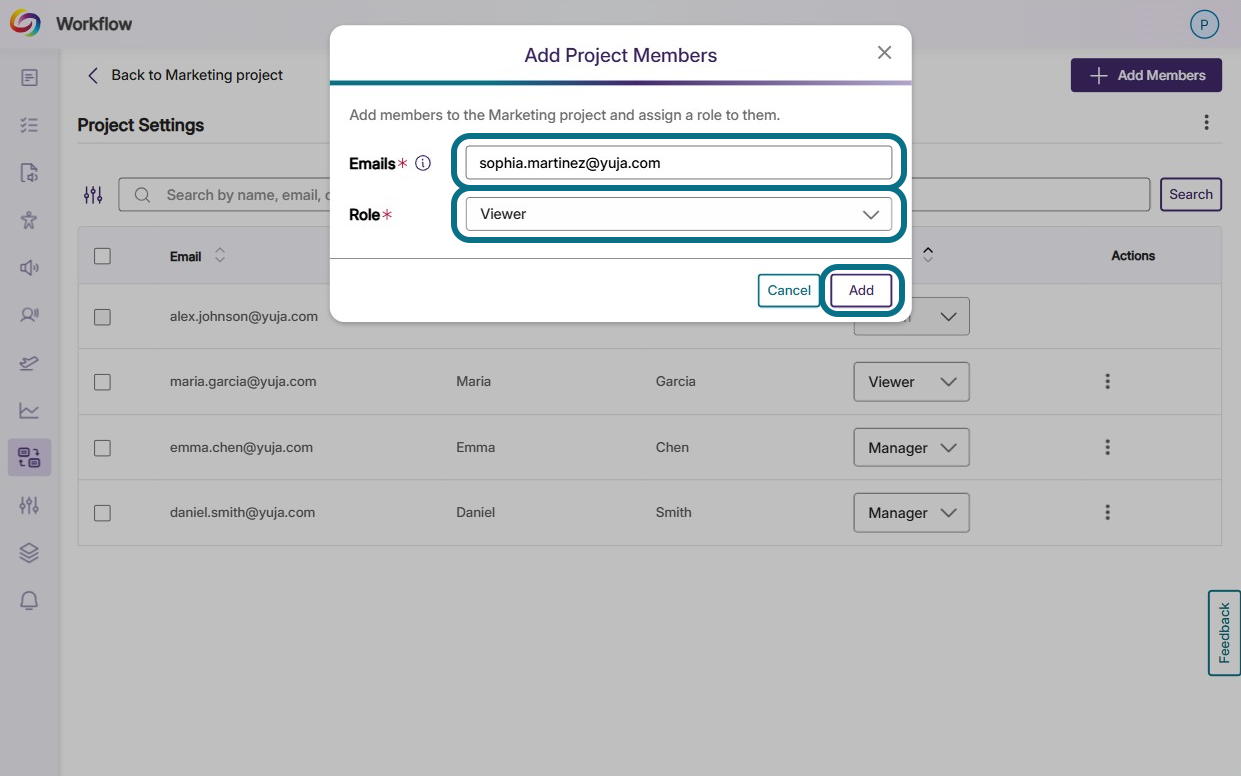Click the maria.garcia@yuja.com email cell
Image resolution: width=1241 pixels, height=776 pixels.
[243, 381]
